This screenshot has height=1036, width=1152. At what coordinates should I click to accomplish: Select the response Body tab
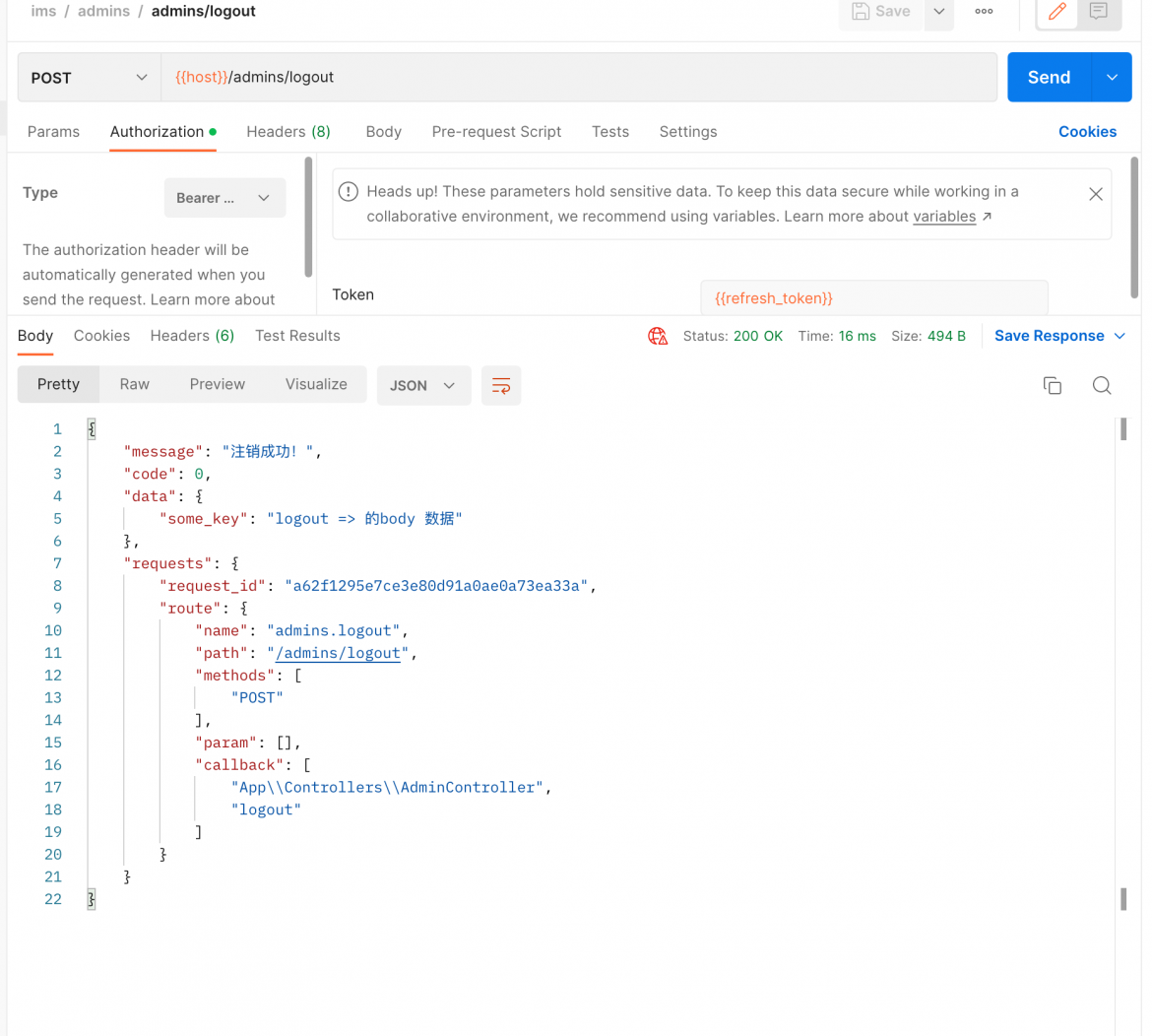35,336
